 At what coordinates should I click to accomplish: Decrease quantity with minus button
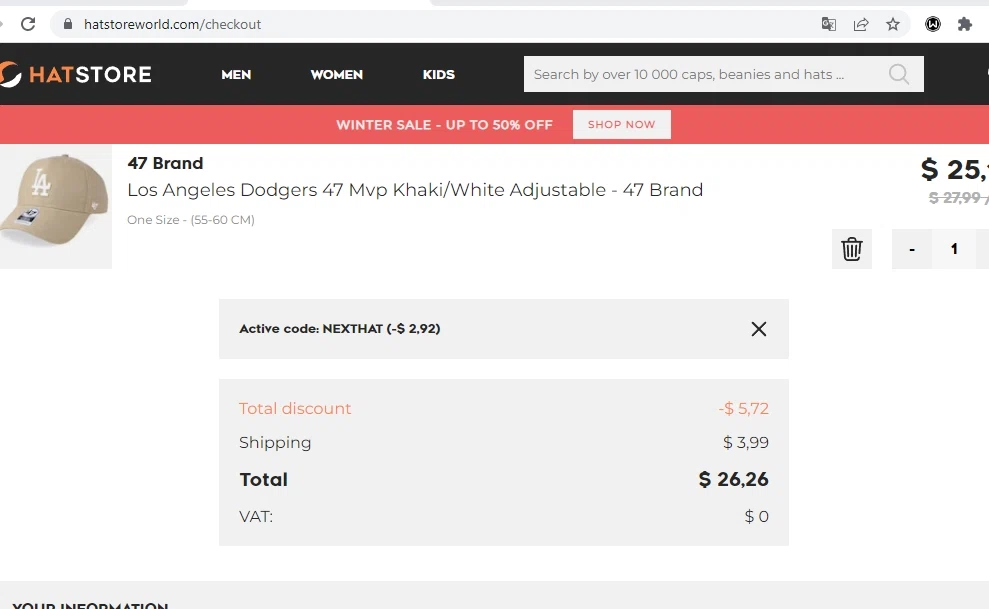912,249
